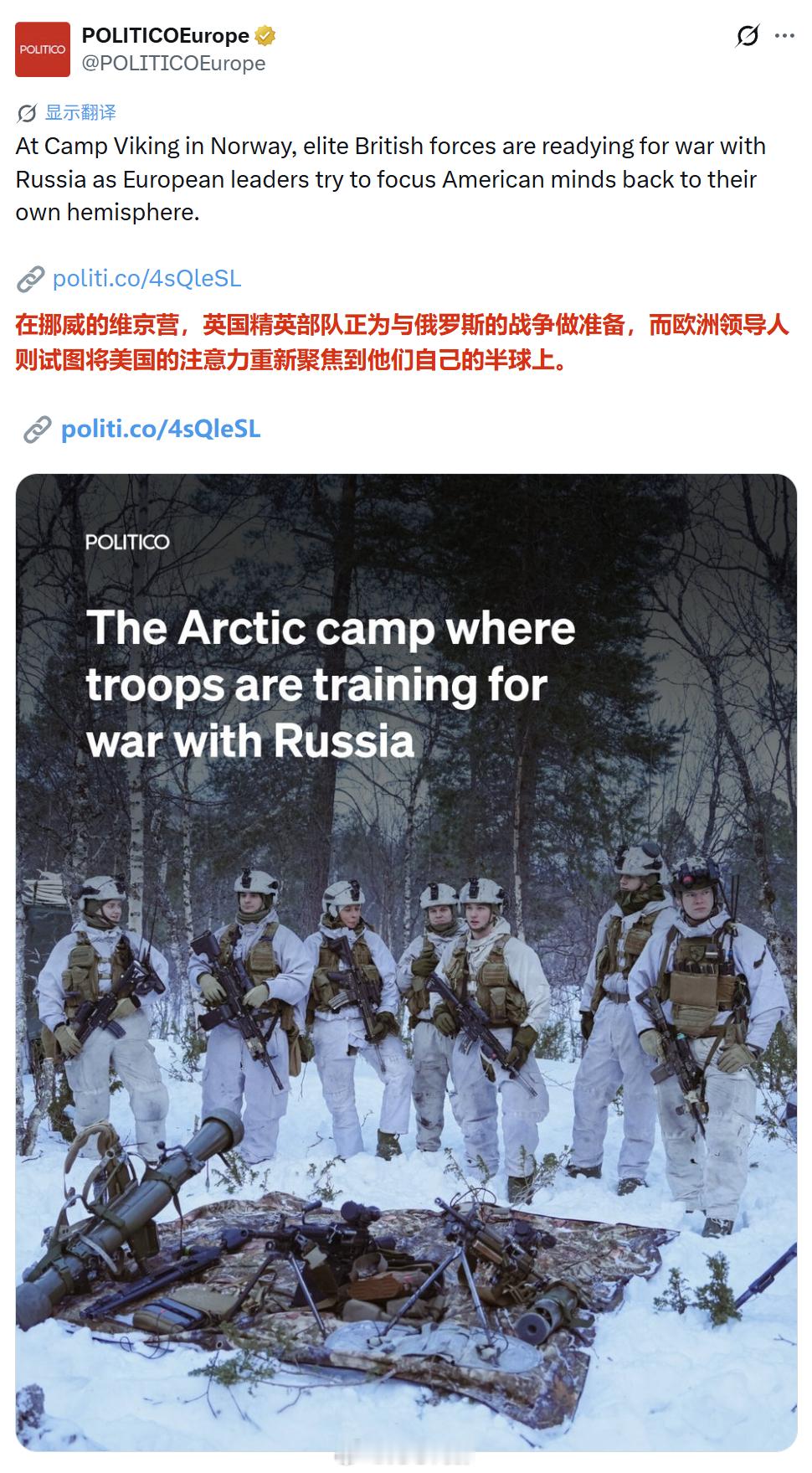Click the chain icon before the first politi.co link
The height and width of the screenshot is (1473, 812).
click(32, 278)
